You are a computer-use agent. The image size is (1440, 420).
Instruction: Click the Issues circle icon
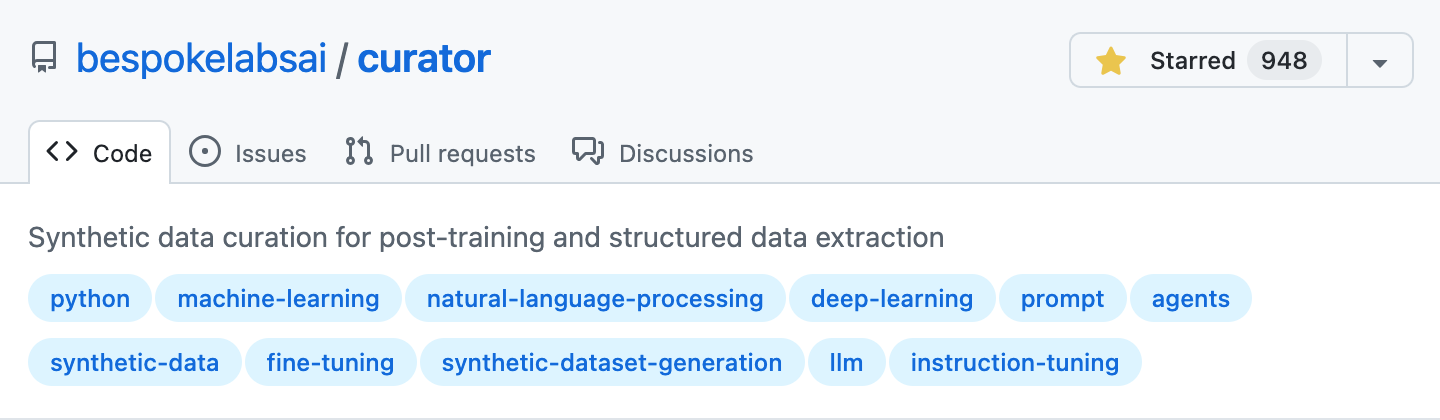pos(205,152)
